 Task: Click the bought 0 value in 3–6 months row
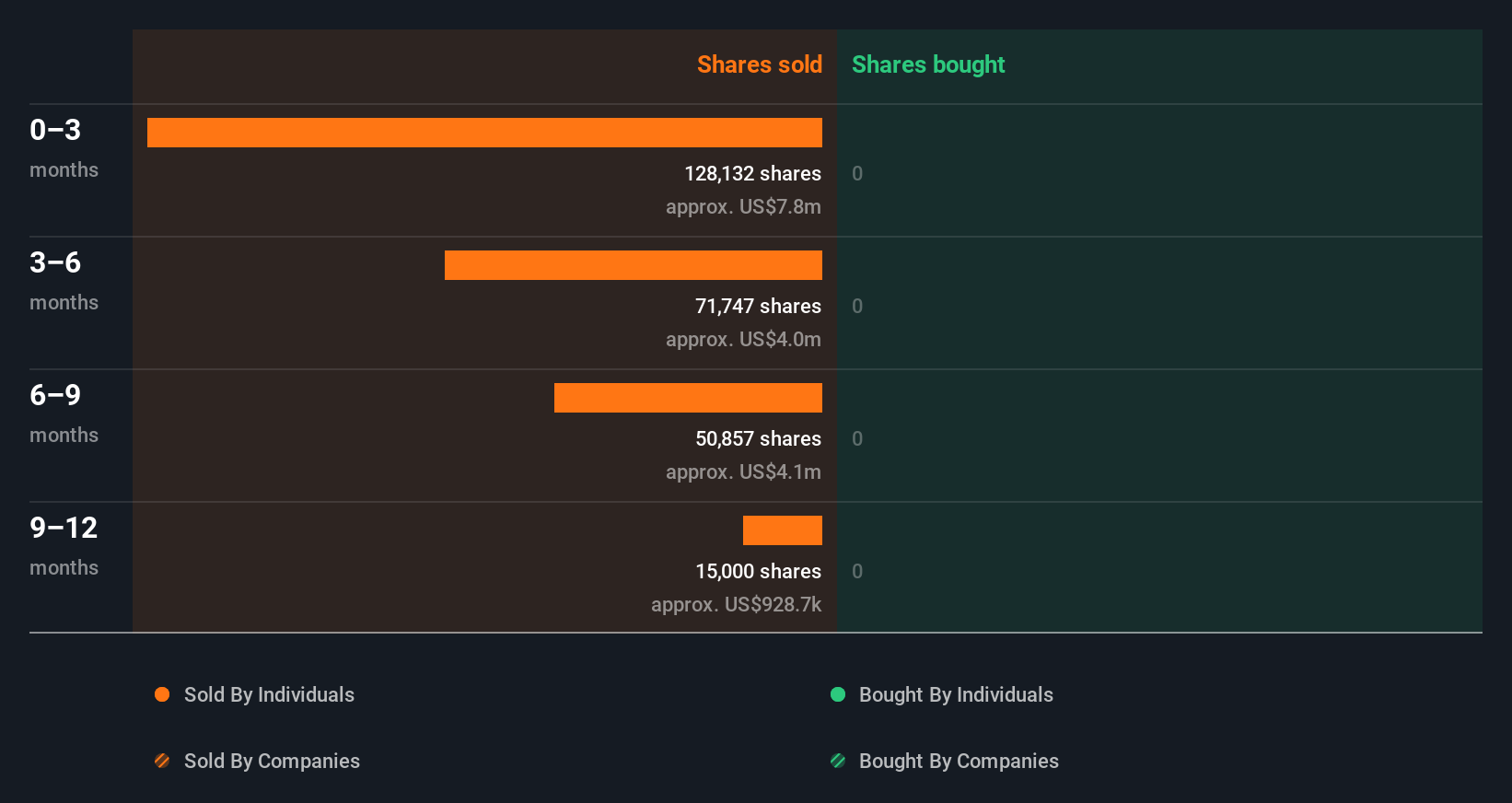pyautogui.click(x=857, y=306)
